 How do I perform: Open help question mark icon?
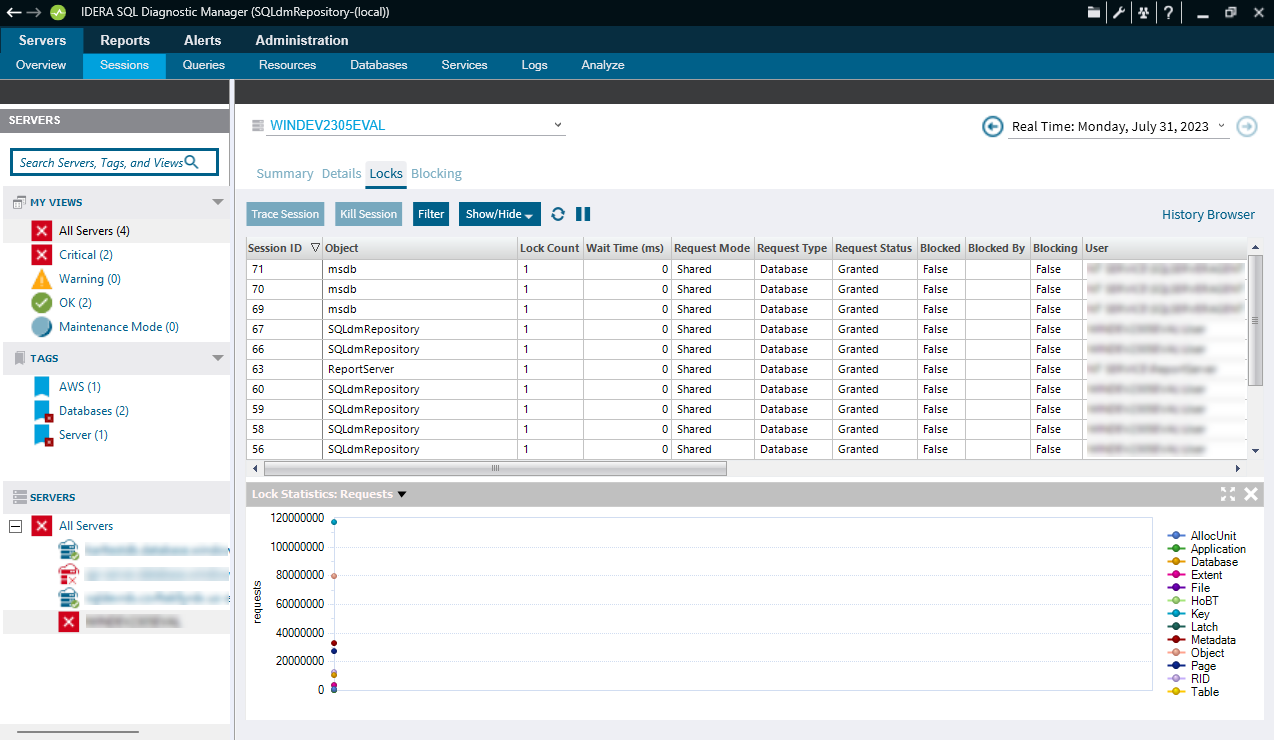click(x=1167, y=13)
